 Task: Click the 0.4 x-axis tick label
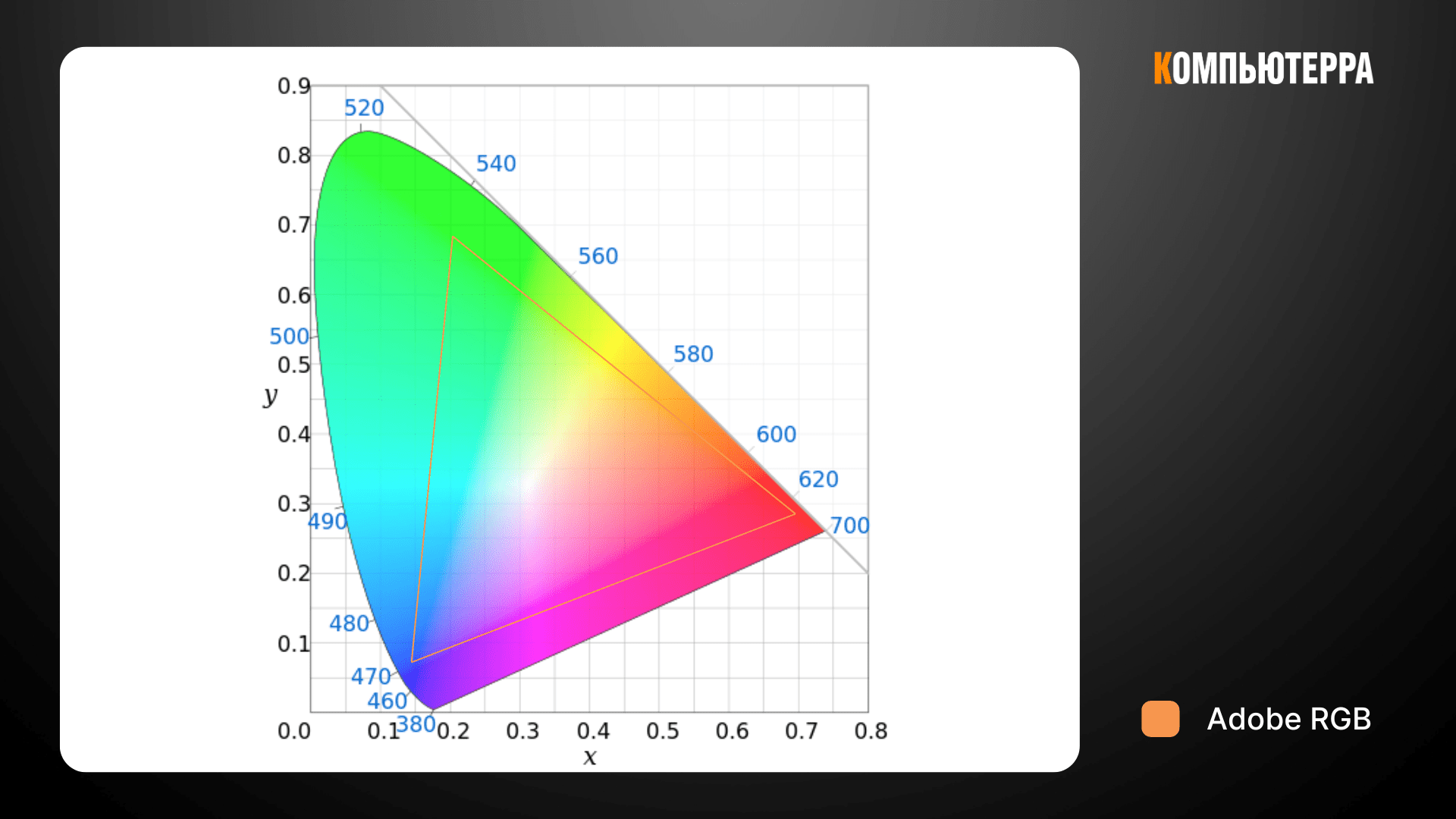point(593,731)
